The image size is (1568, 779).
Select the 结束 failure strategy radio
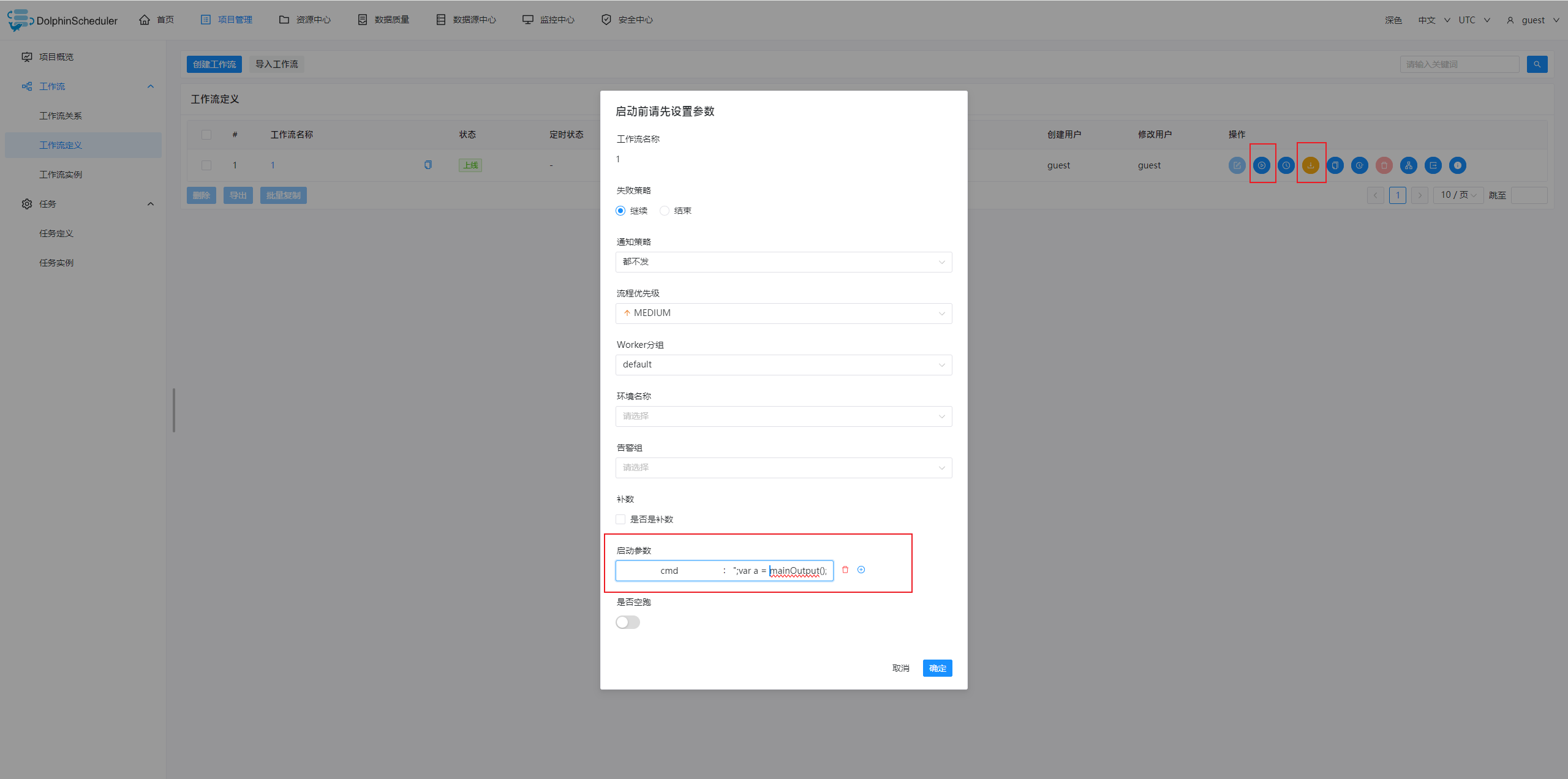665,211
